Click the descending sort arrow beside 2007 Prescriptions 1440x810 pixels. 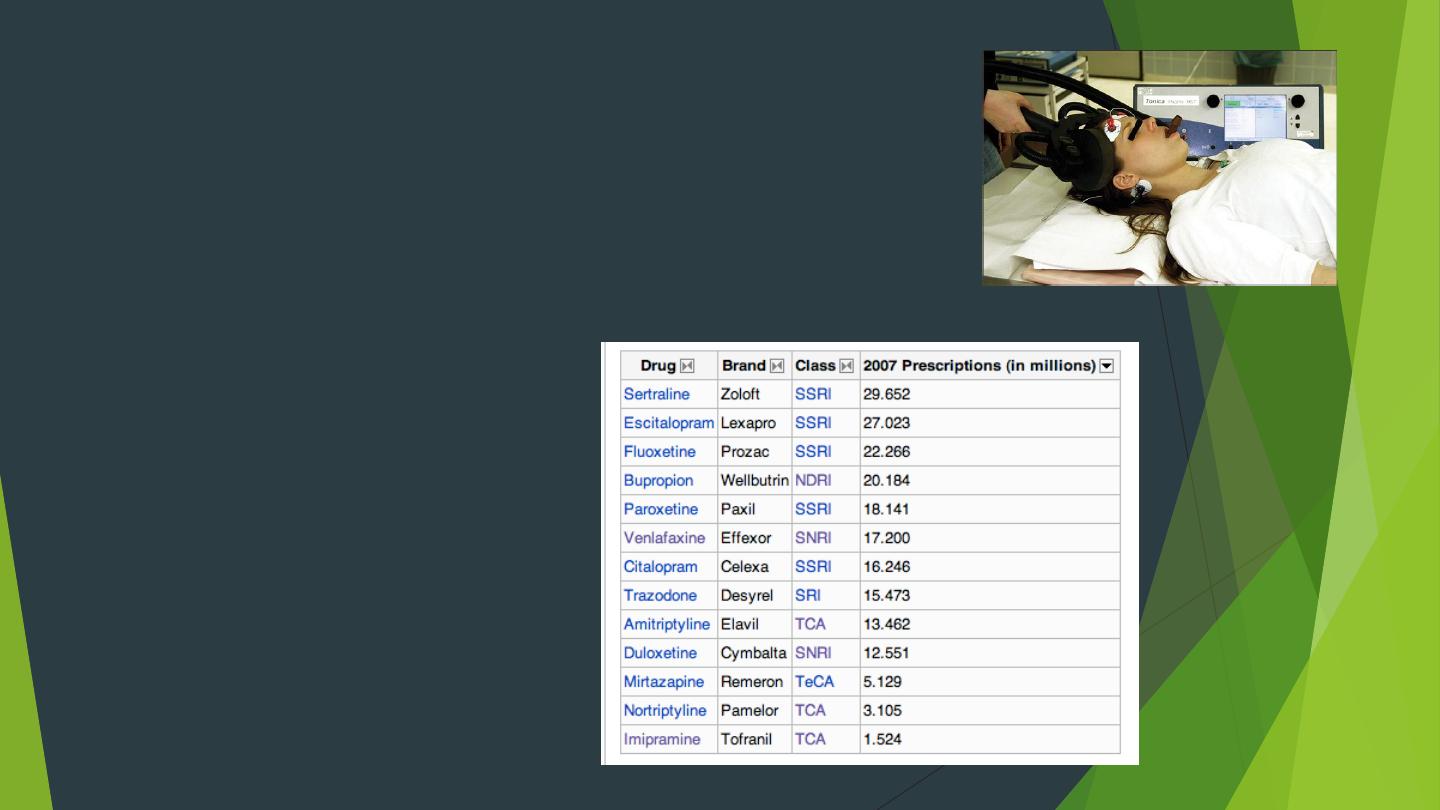pyautogui.click(x=1107, y=366)
